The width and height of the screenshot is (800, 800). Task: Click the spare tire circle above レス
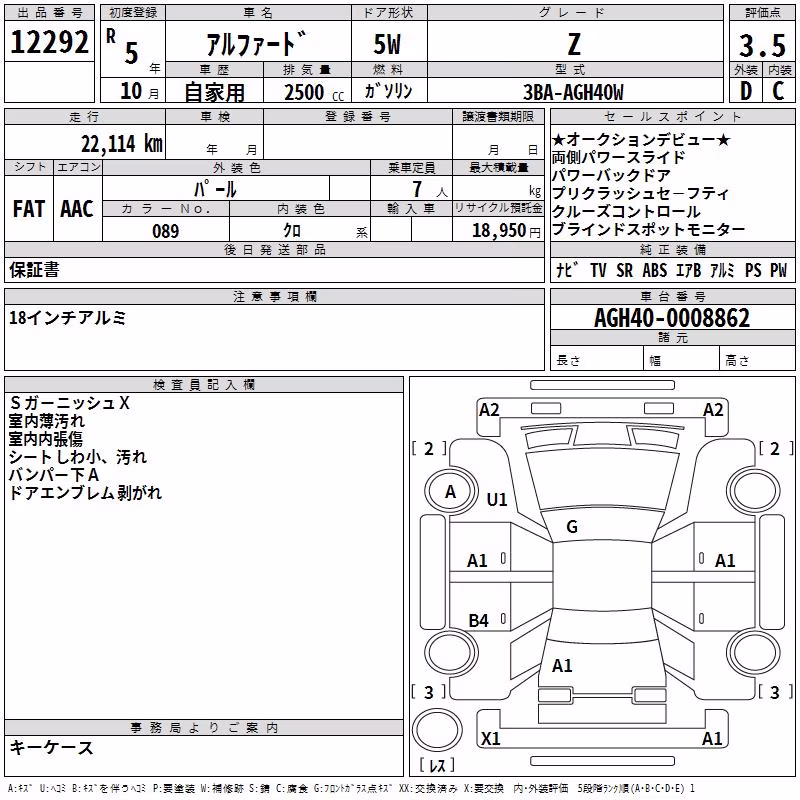point(437,730)
